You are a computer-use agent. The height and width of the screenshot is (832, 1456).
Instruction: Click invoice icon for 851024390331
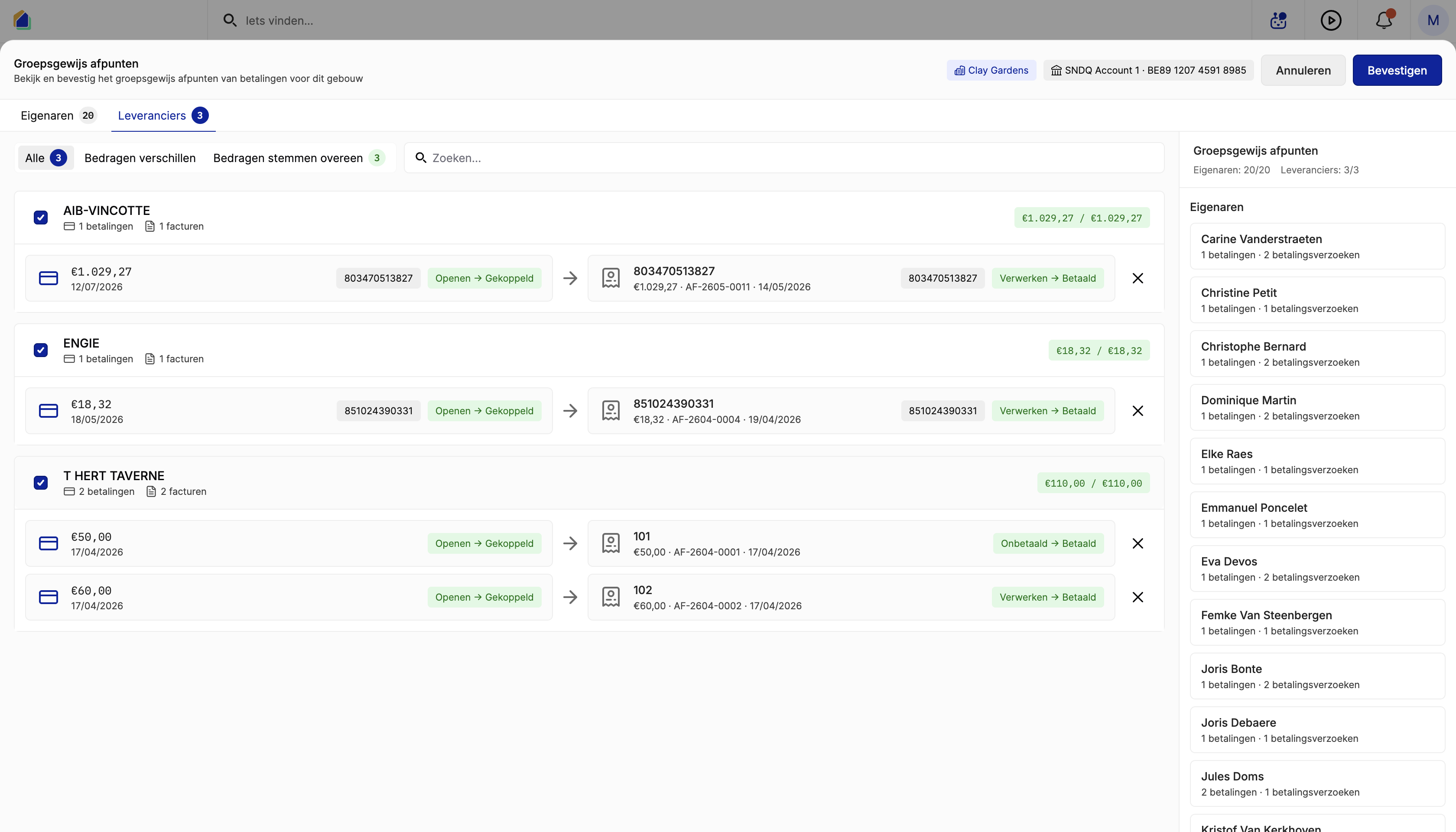click(611, 411)
